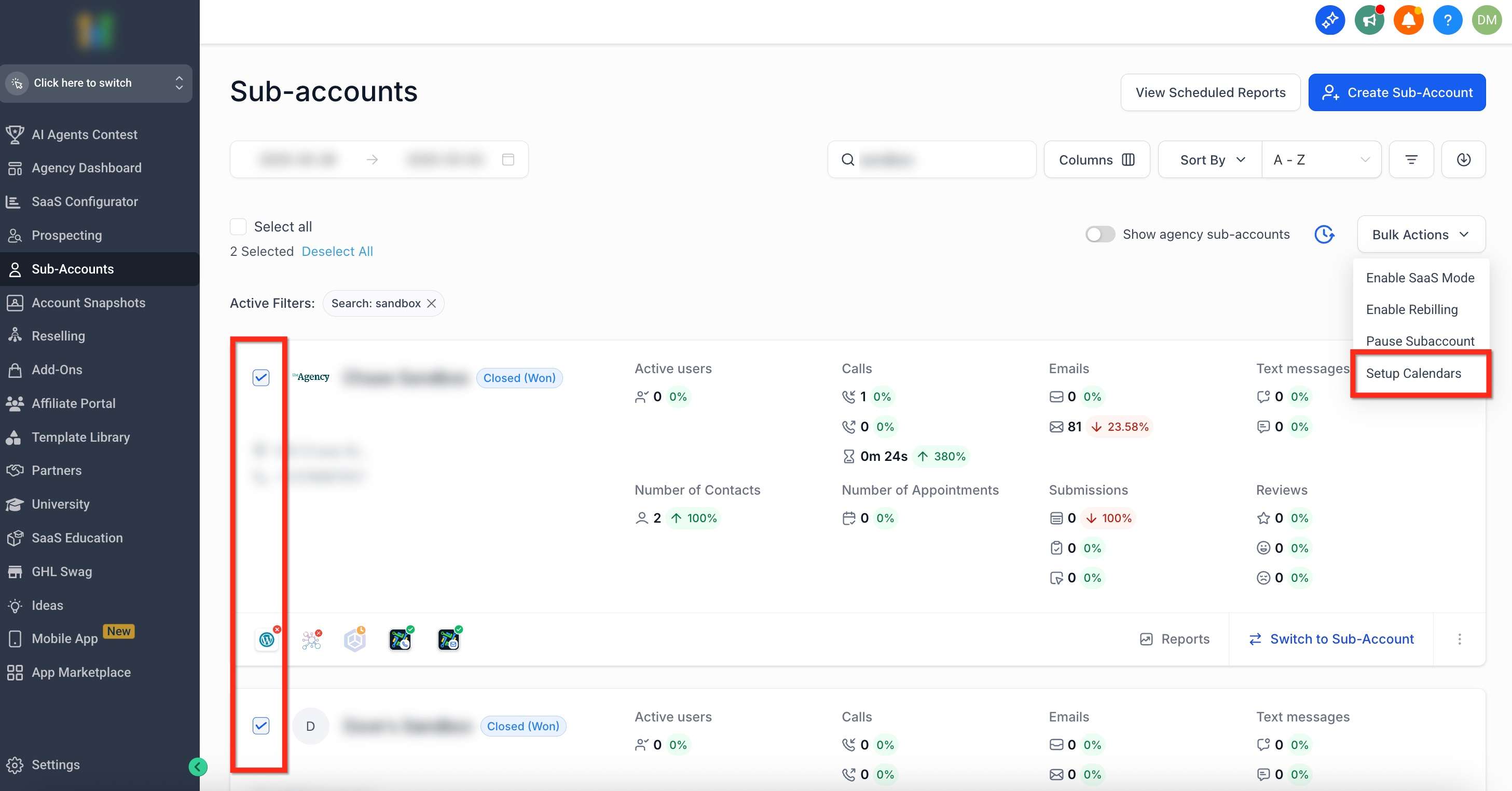Screen dimensions: 1512x791
Task: Open the help question mark icon
Action: (1448, 20)
